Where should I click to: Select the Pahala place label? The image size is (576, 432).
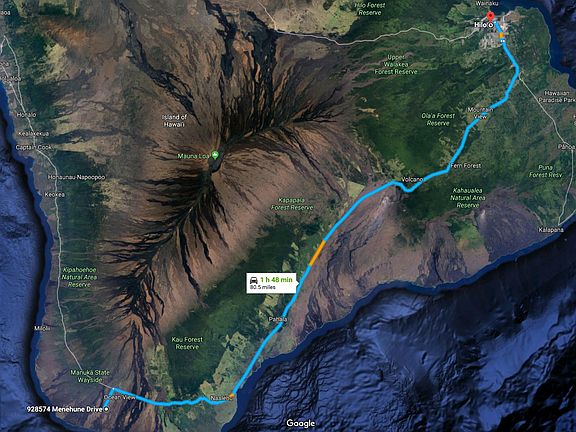point(278,319)
